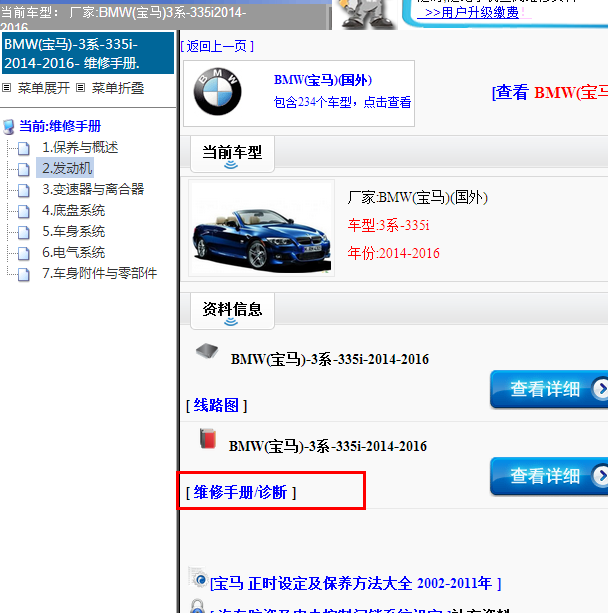Click the blue BMW convertible thumbnail

pyautogui.click(x=262, y=228)
